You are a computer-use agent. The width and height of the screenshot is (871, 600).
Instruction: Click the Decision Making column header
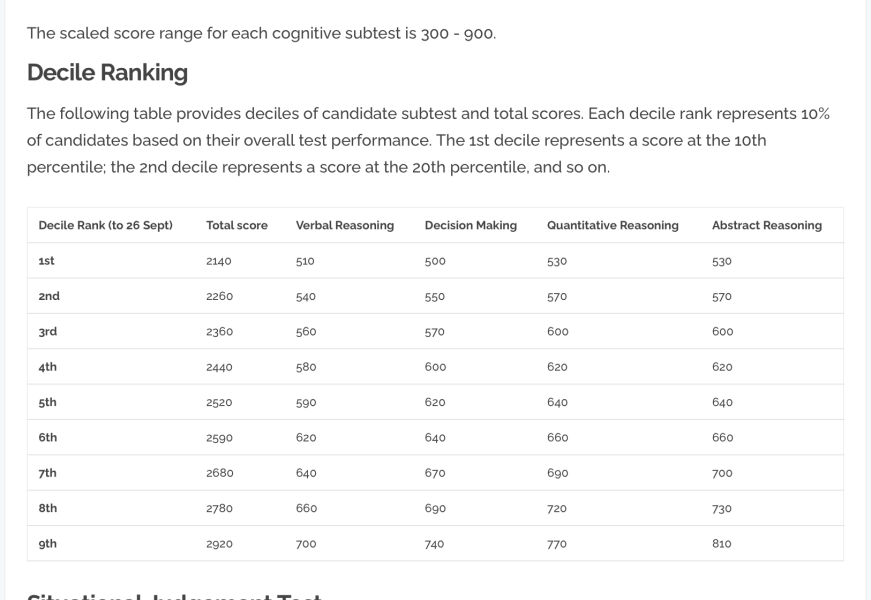[471, 226]
